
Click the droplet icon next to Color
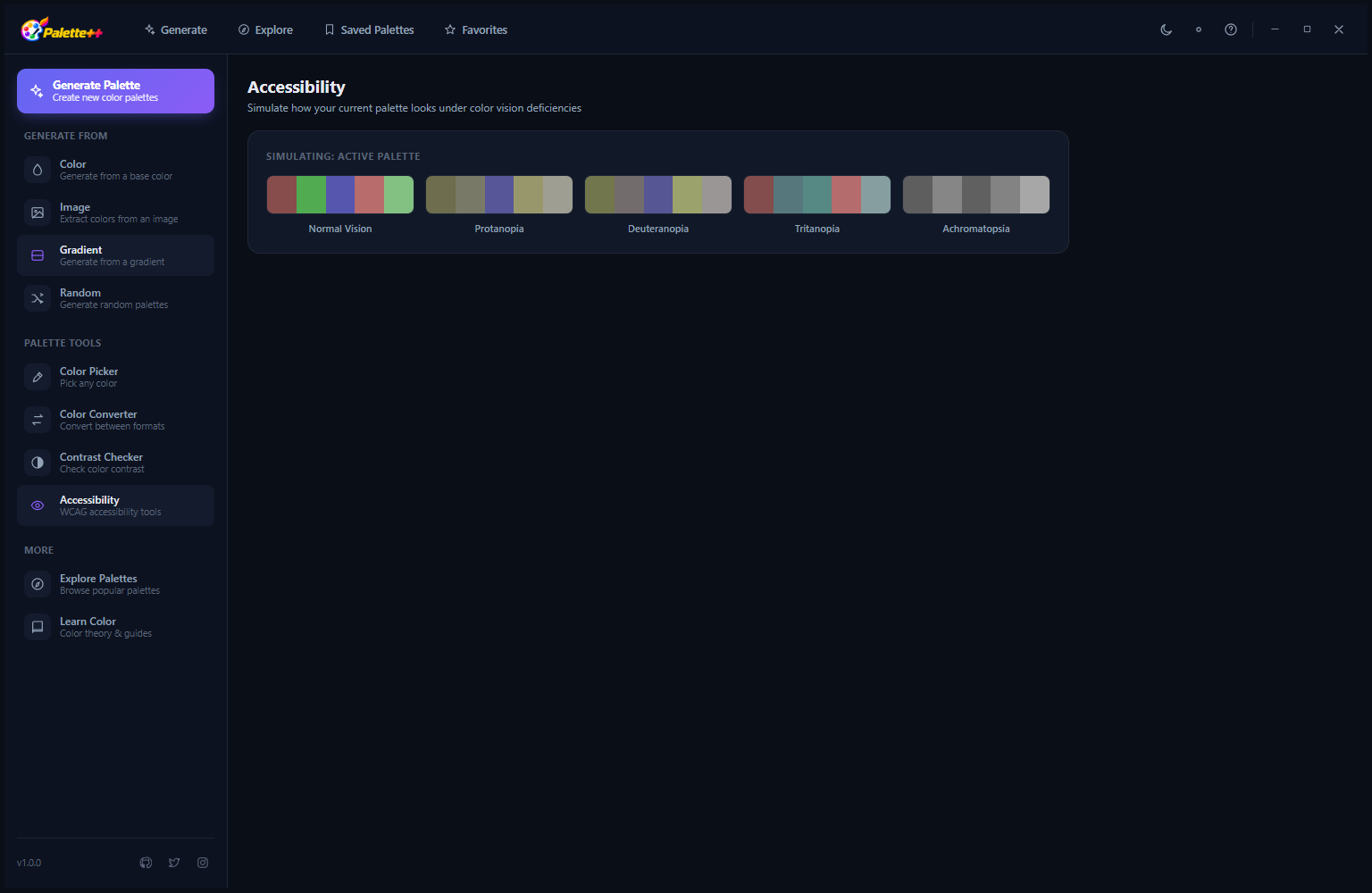[x=38, y=170]
